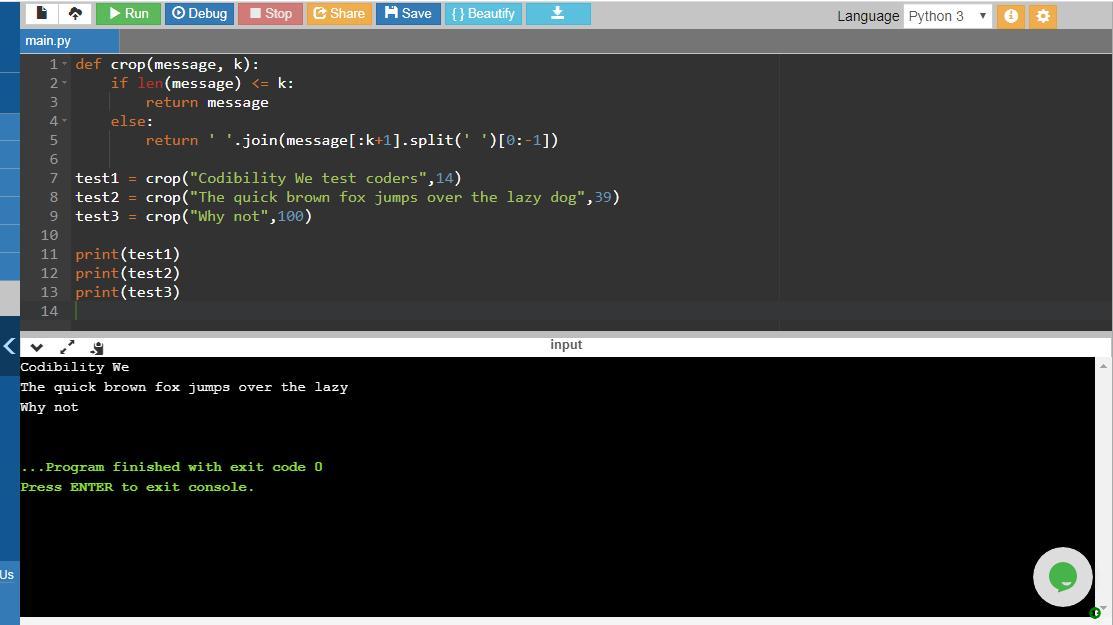Open the green chat bubble widget
The width and height of the screenshot is (1113, 625).
click(1062, 577)
